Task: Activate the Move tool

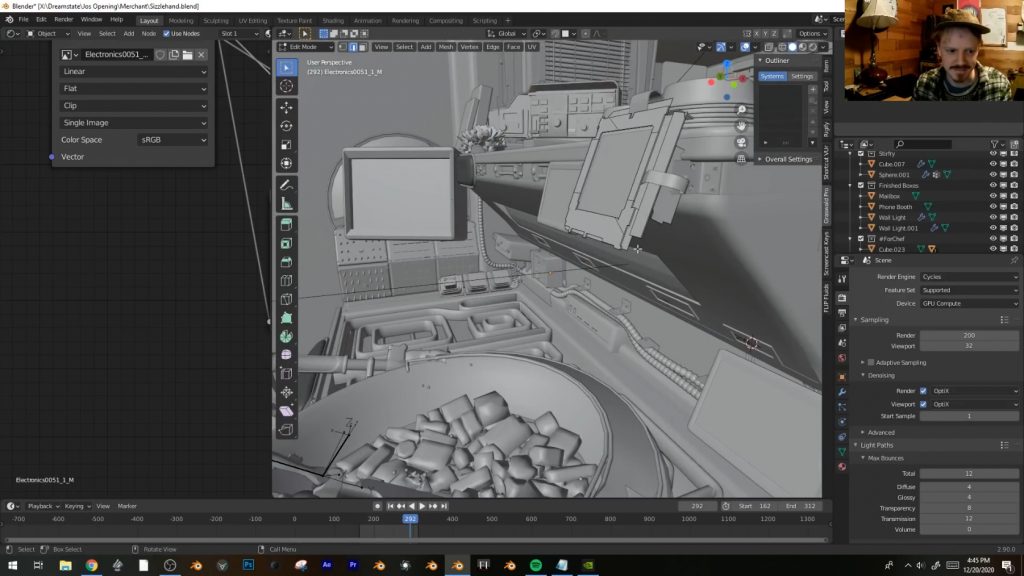Action: [x=287, y=108]
